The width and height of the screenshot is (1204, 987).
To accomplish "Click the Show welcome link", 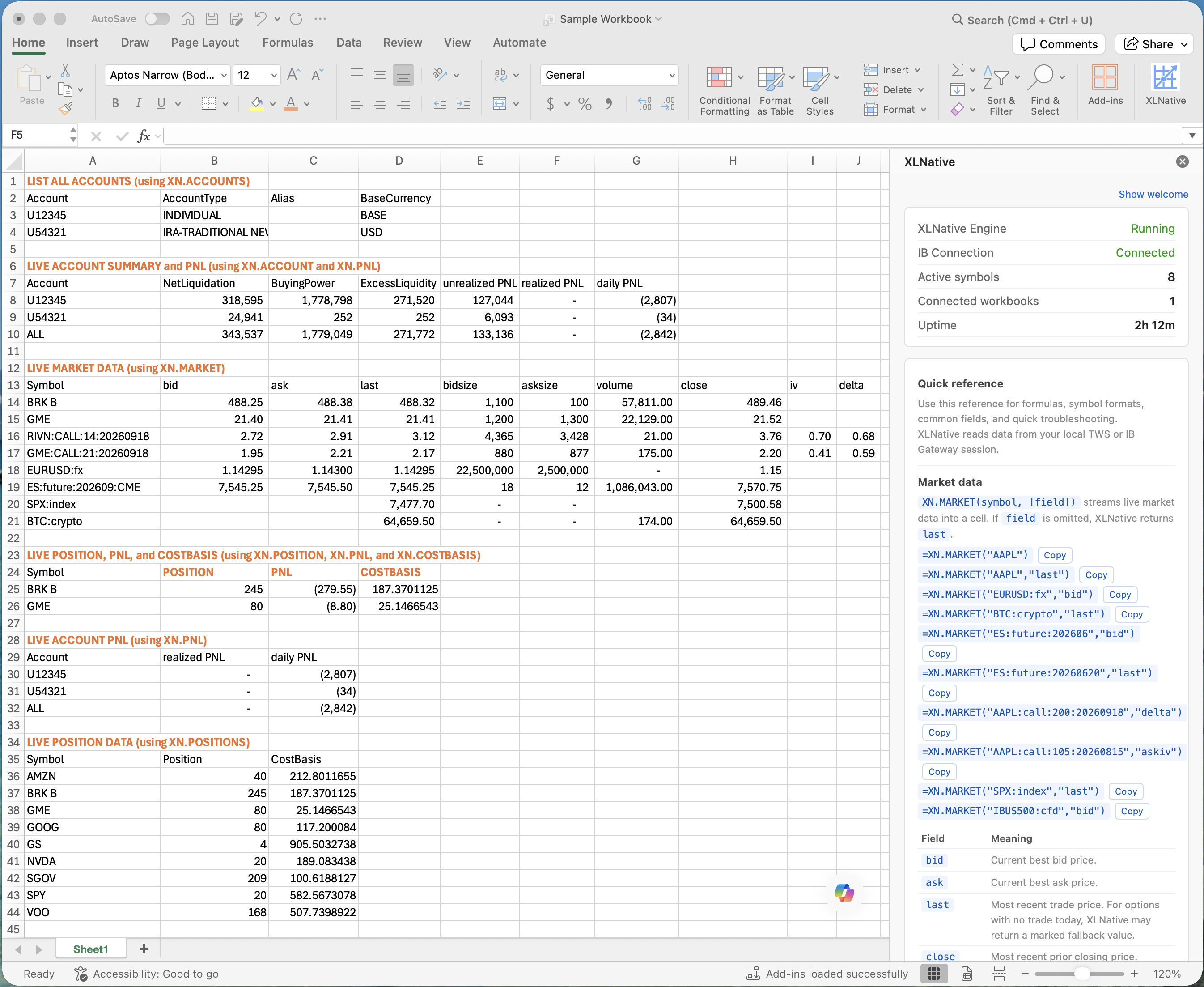I will coord(1153,195).
